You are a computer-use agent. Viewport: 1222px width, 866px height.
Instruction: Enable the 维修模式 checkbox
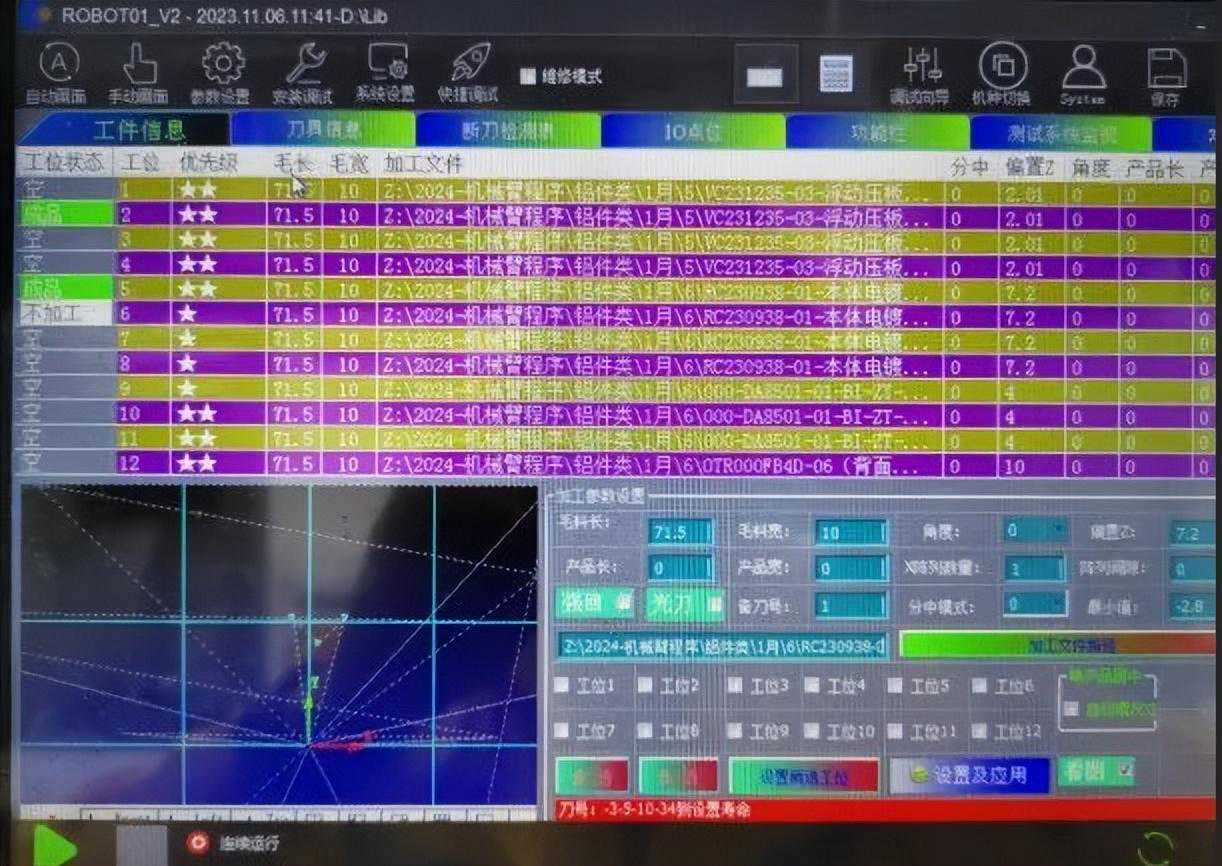coord(528,76)
